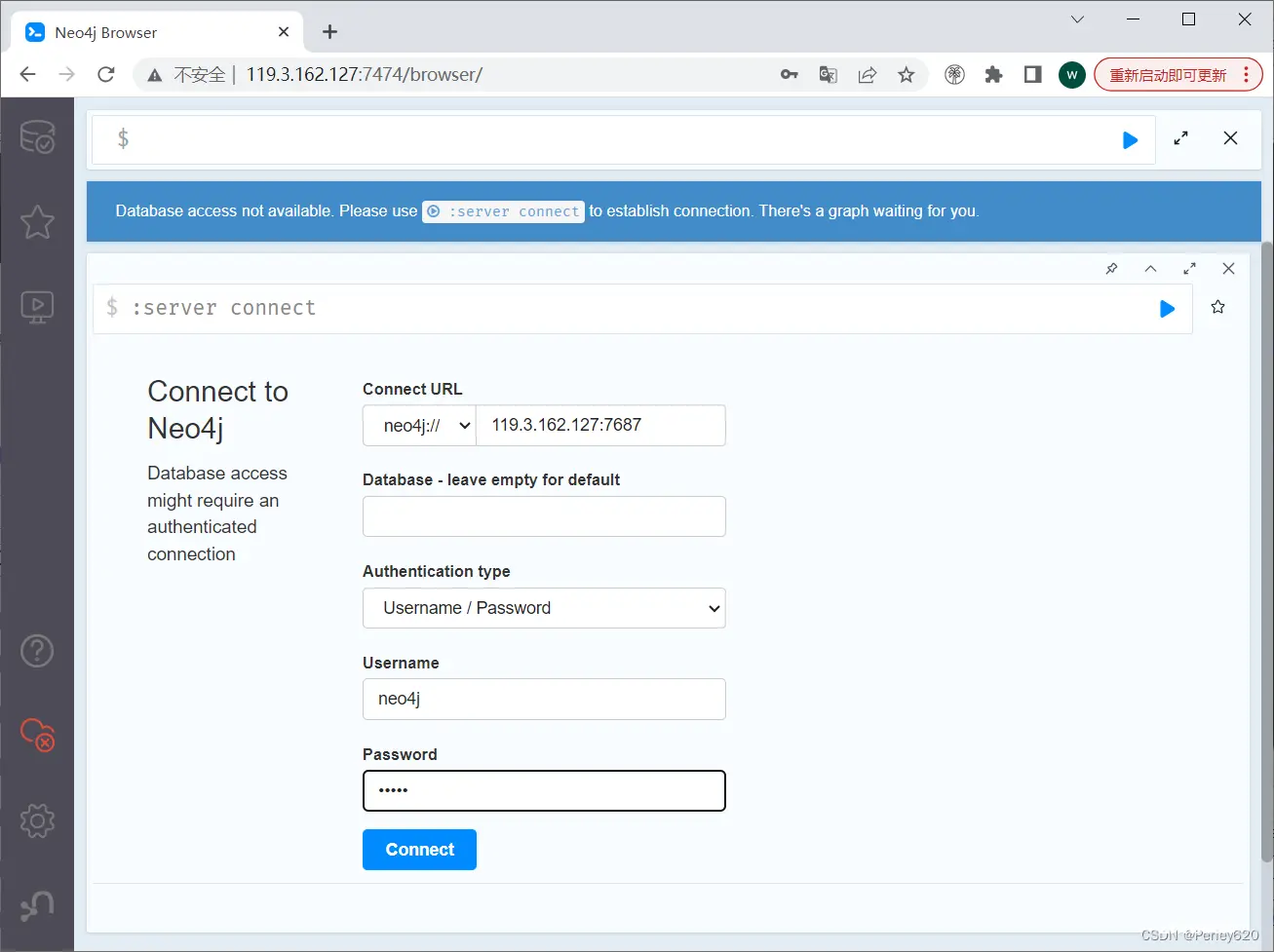The height and width of the screenshot is (952, 1274).
Task: Open a new browser tab
Action: tap(330, 32)
